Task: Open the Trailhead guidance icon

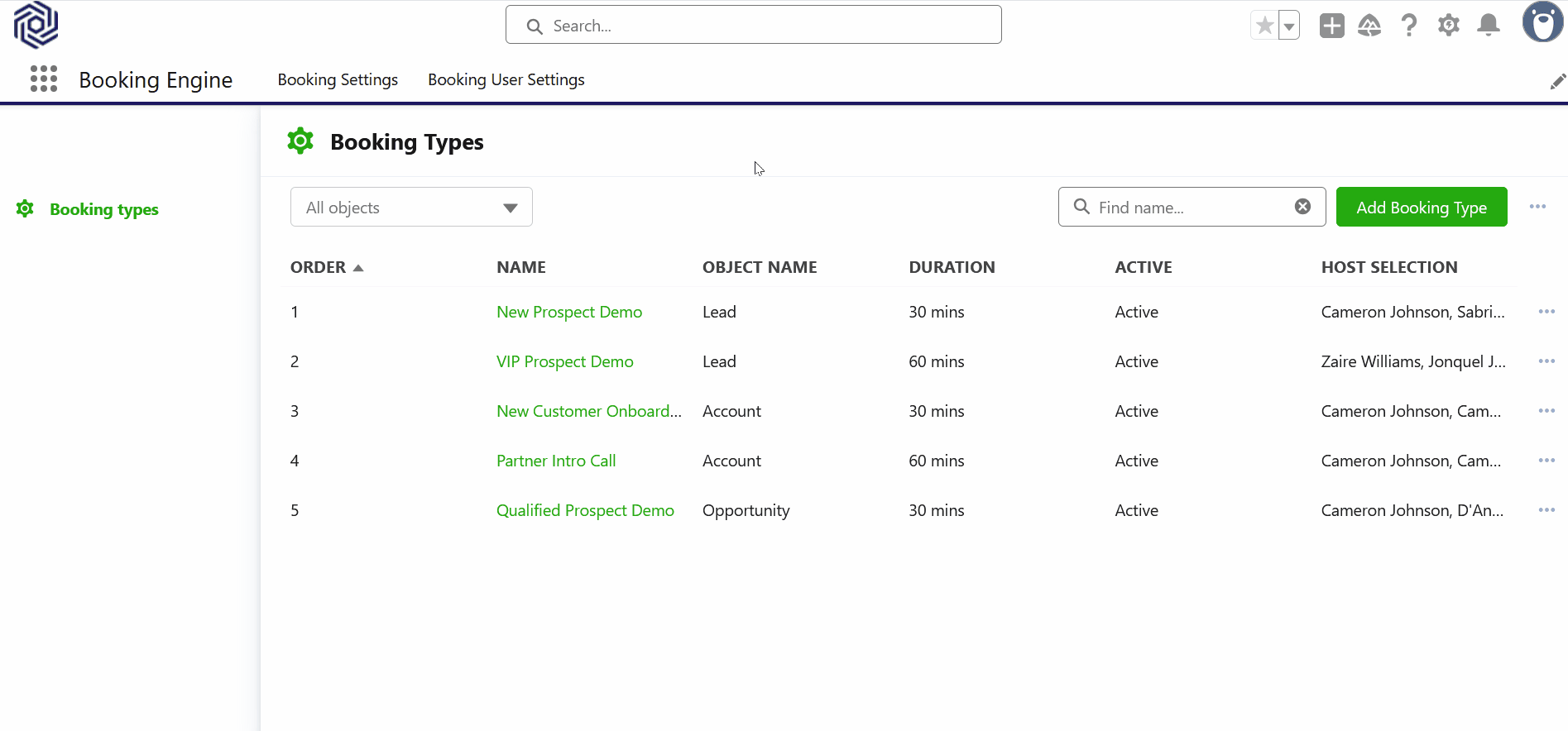Action: tap(1369, 26)
